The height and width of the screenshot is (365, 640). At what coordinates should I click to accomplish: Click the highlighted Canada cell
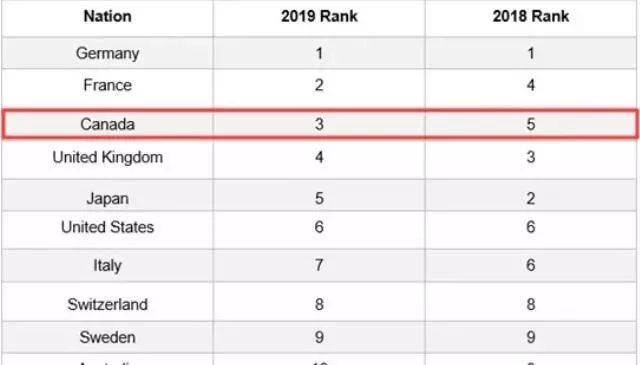(108, 124)
